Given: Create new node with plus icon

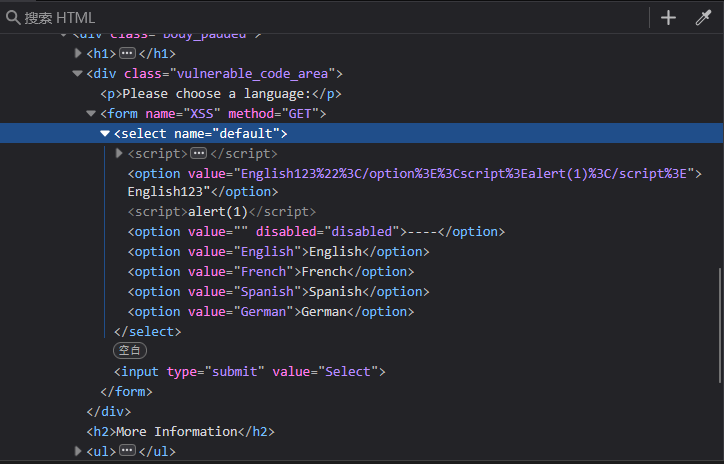Looking at the screenshot, I should [668, 18].
